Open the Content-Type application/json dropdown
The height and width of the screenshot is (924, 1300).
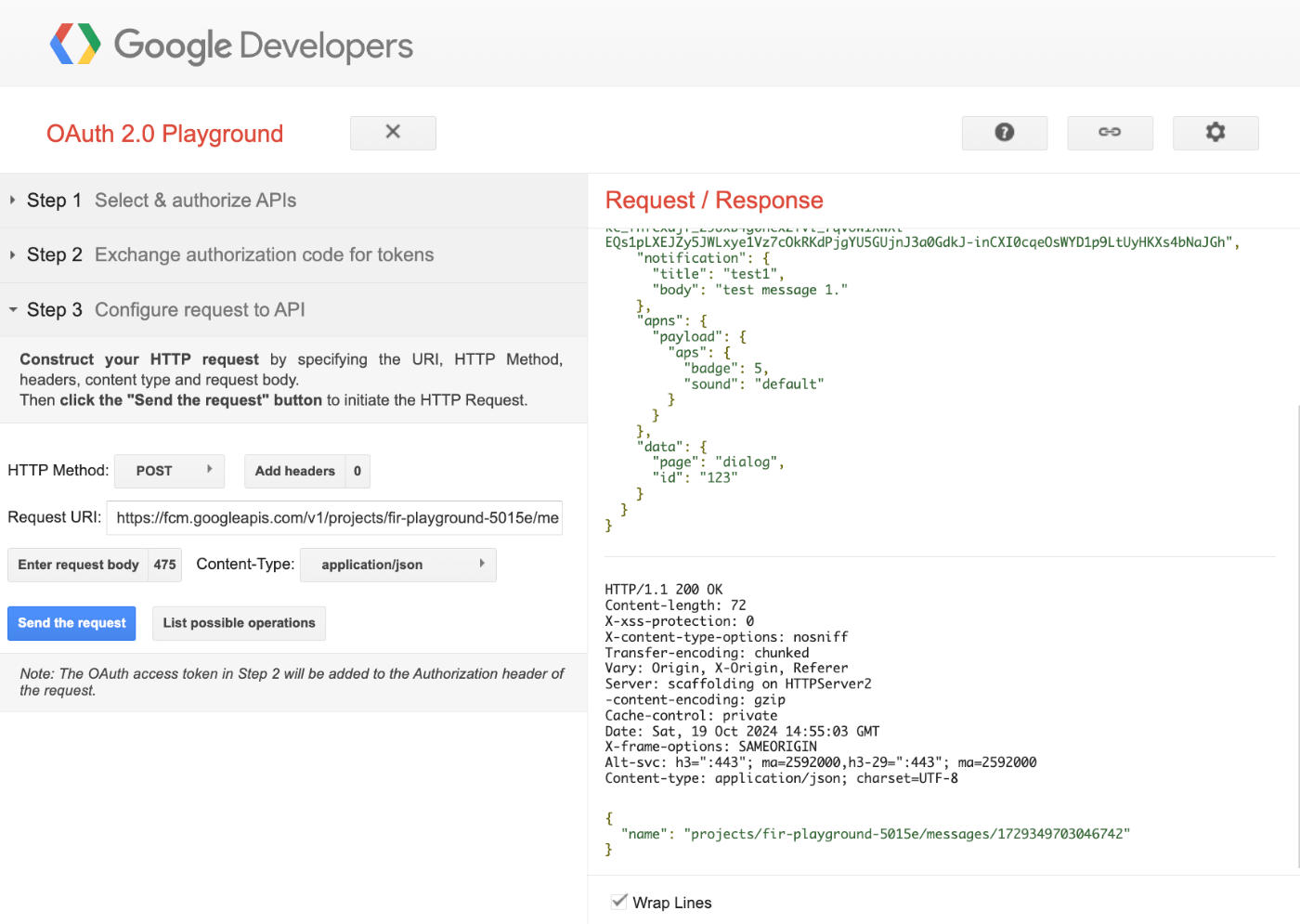[398, 565]
